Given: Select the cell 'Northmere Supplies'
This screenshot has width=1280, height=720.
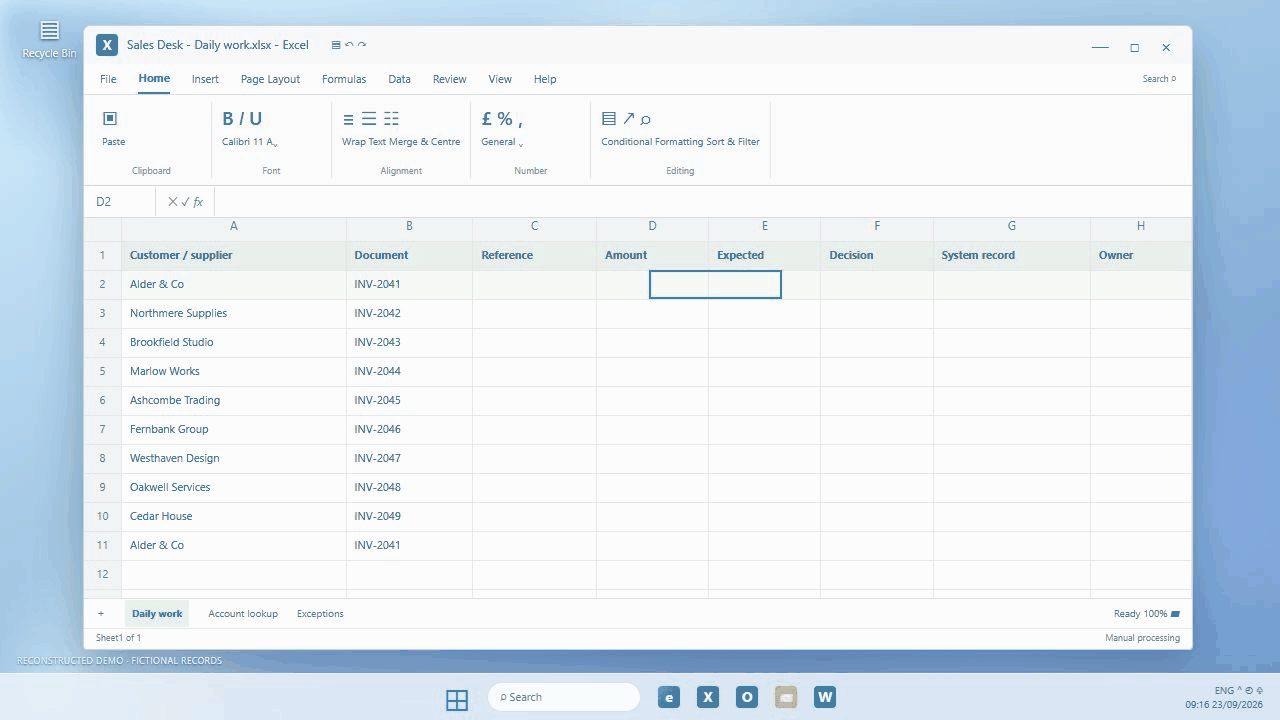Looking at the screenshot, I should (x=234, y=313).
